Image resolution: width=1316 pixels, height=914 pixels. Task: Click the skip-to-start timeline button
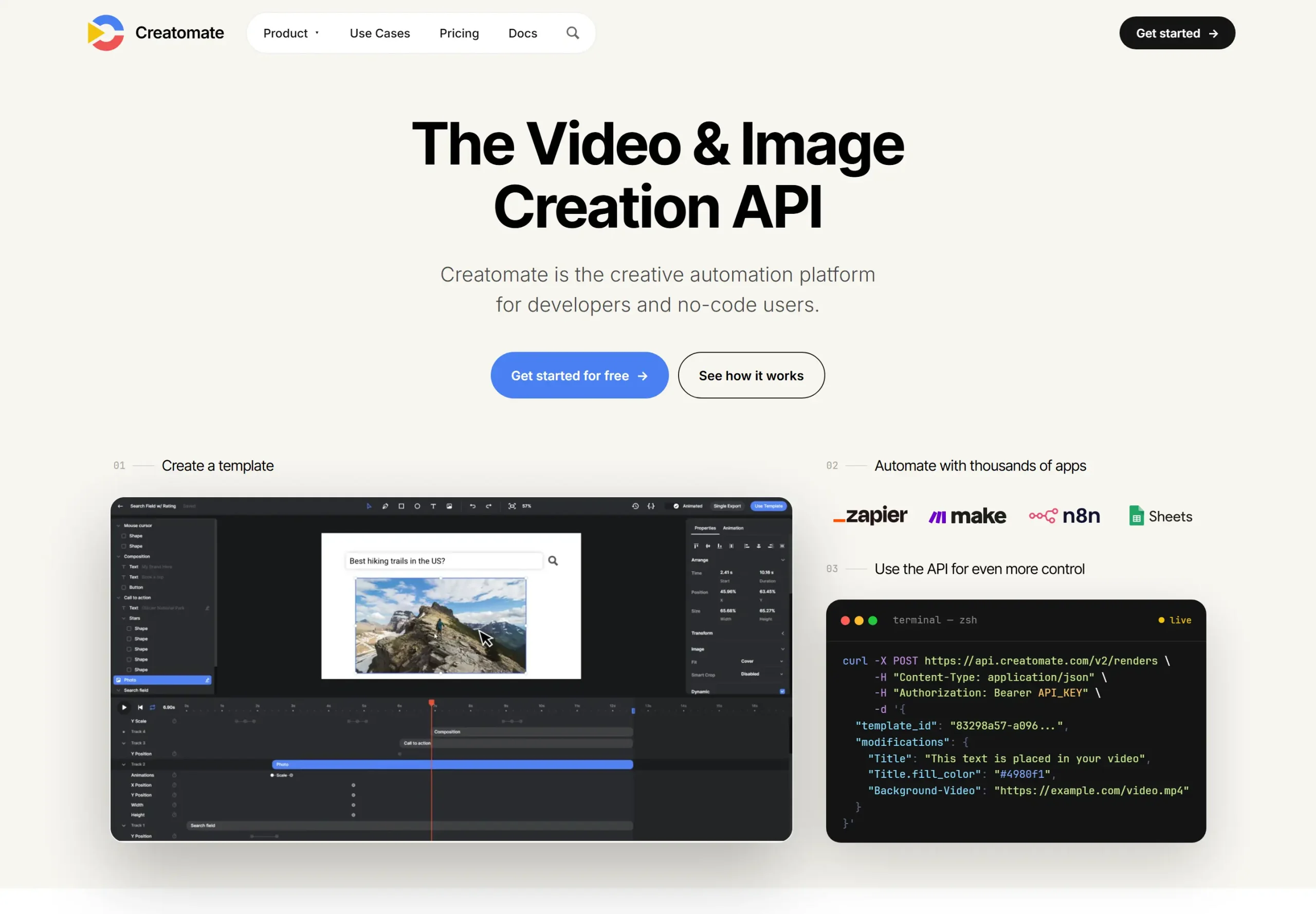140,707
